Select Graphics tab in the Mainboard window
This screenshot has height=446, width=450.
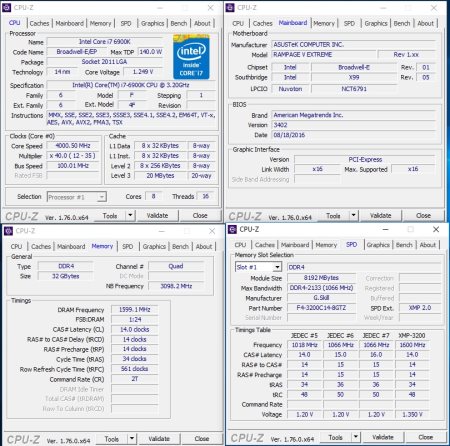pos(376,23)
